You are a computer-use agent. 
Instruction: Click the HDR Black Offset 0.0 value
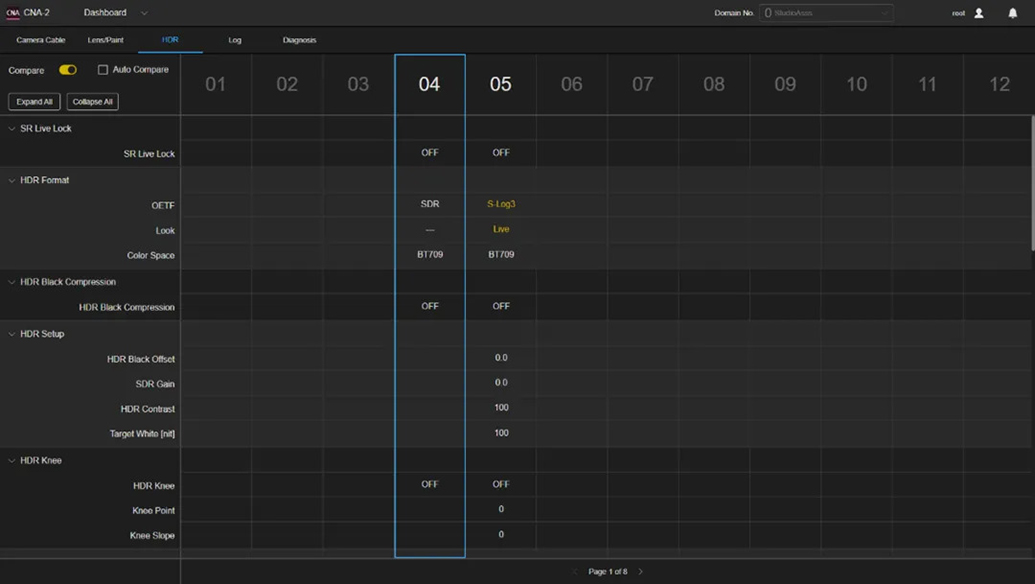(x=501, y=358)
